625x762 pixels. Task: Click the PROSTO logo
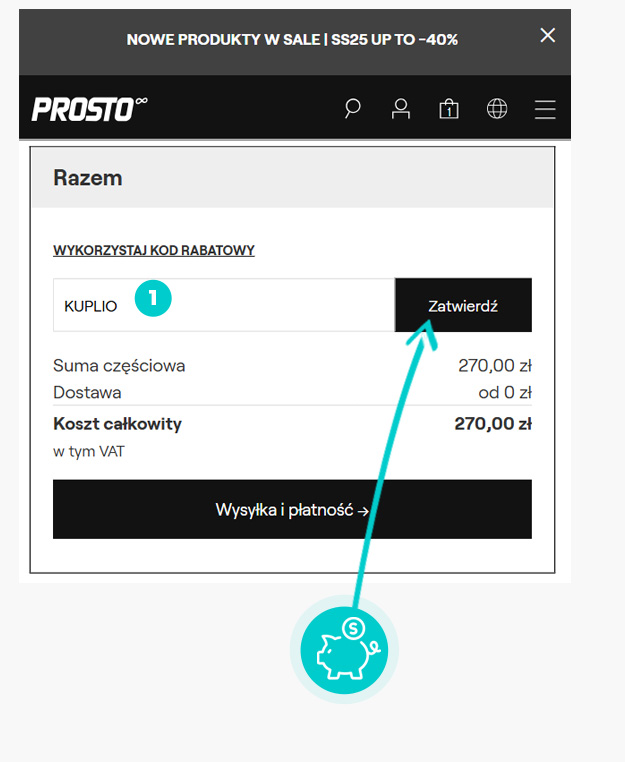(89, 108)
